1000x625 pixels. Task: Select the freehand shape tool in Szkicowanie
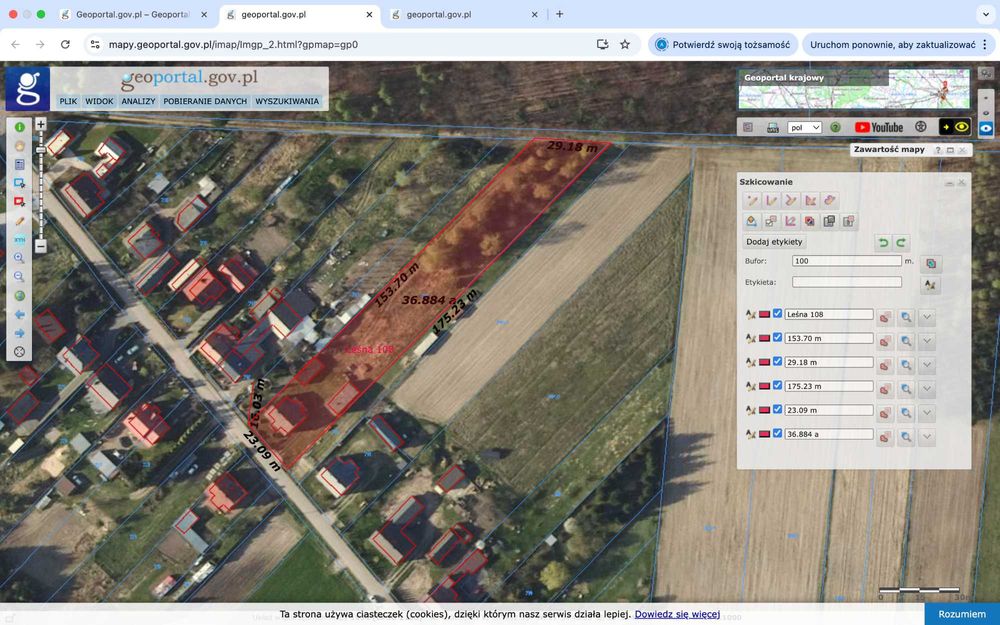pyautogui.click(x=829, y=200)
